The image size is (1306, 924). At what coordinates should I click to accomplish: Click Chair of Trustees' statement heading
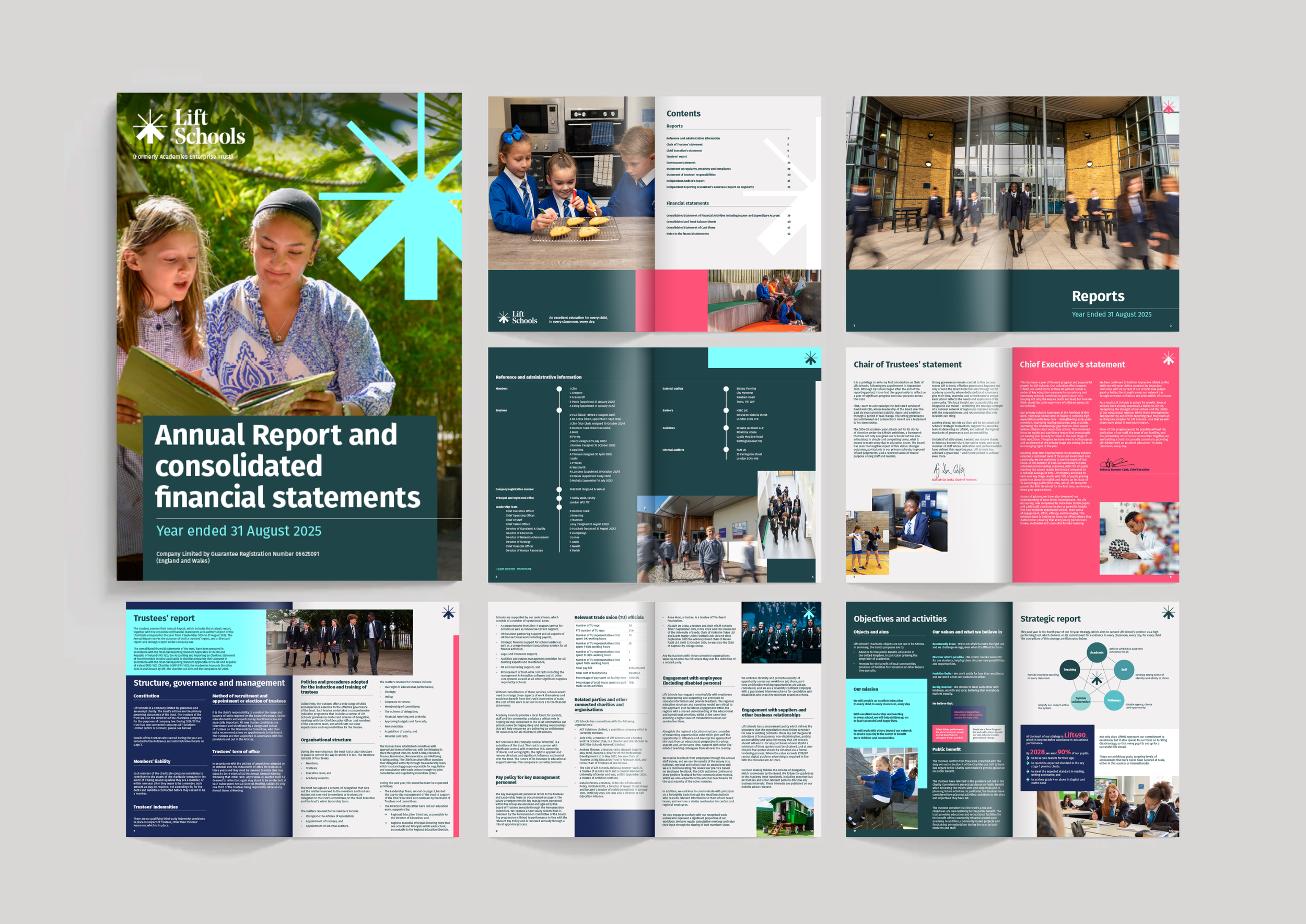pyautogui.click(x=907, y=365)
